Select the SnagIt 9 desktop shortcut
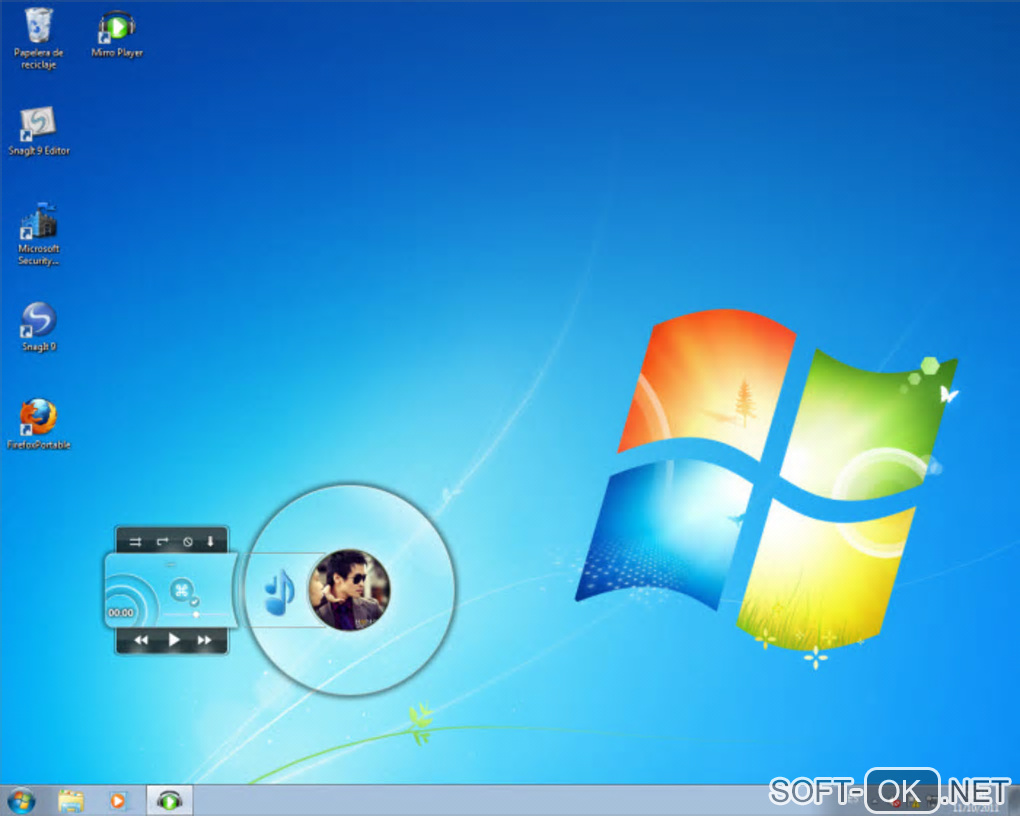Viewport: 1020px width, 816px height. click(38, 327)
